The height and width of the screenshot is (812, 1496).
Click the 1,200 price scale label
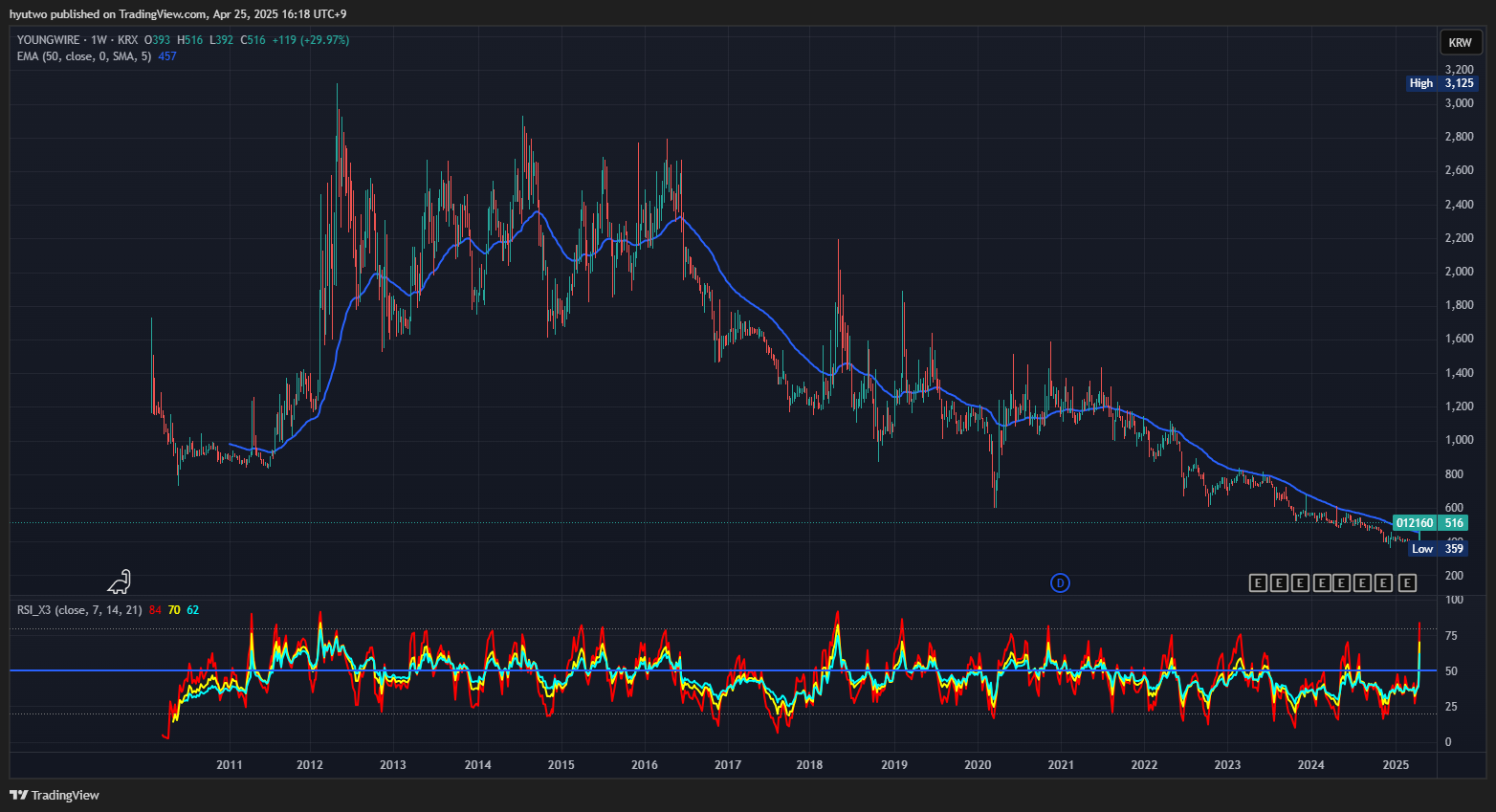tap(1460, 406)
